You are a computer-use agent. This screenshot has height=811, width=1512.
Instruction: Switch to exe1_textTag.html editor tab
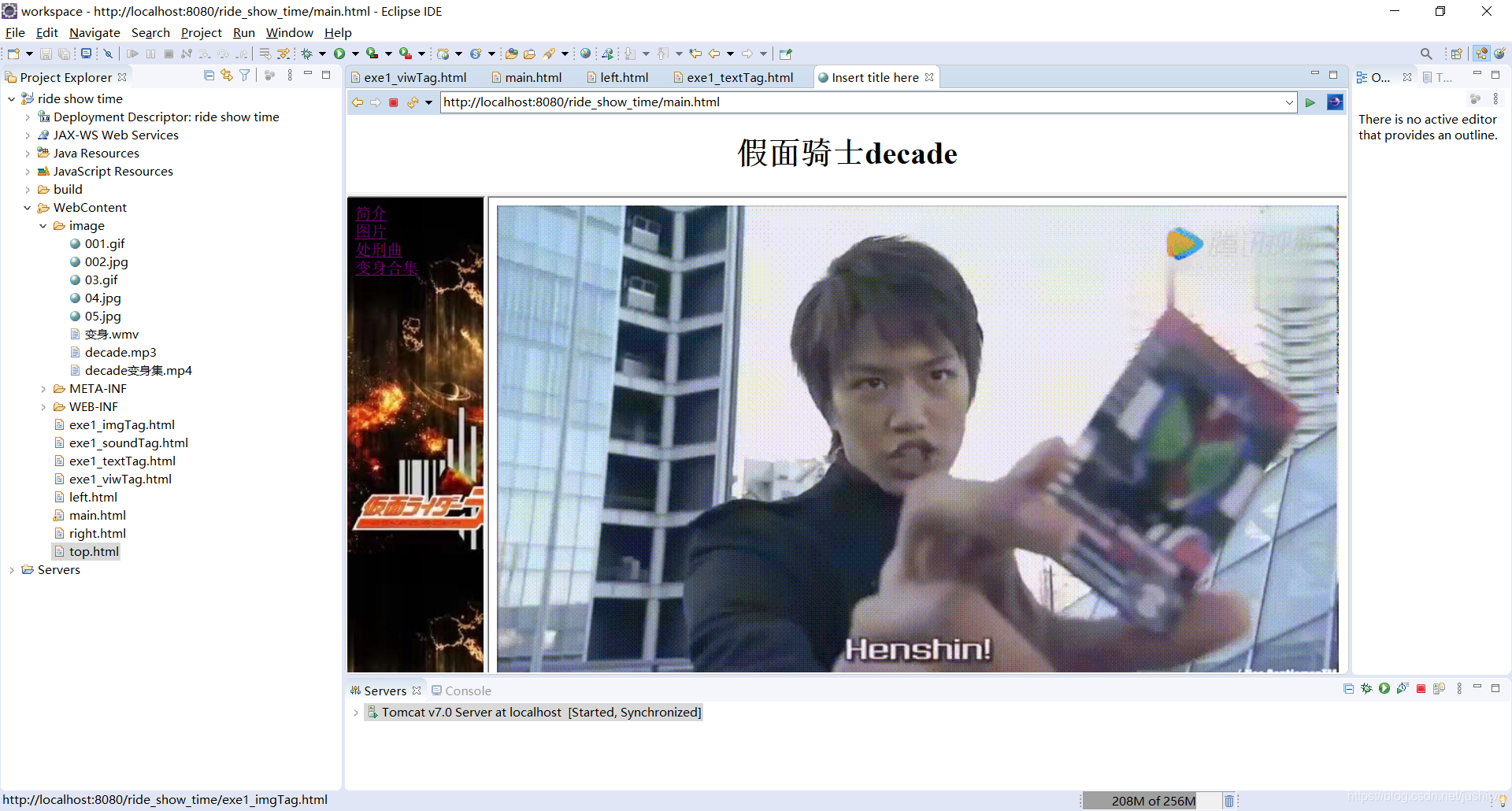[733, 77]
